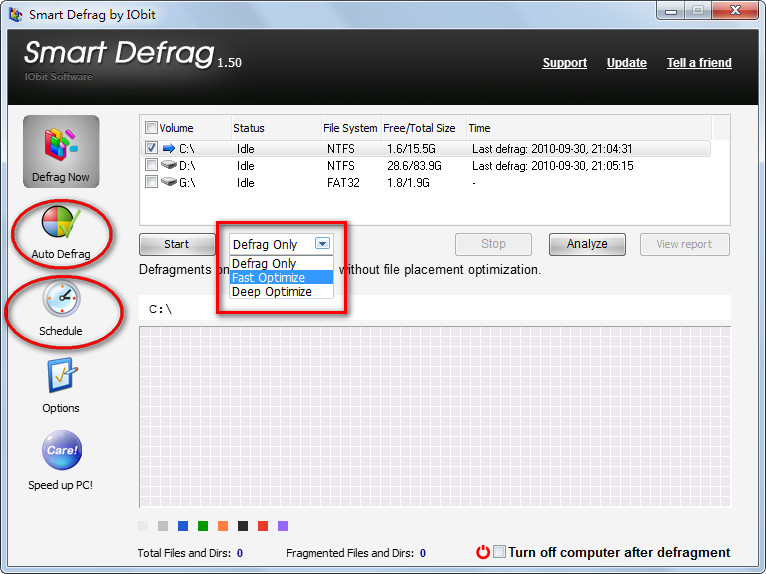Click FAT32 in the G:\ row
The image size is (766, 574).
point(343,183)
